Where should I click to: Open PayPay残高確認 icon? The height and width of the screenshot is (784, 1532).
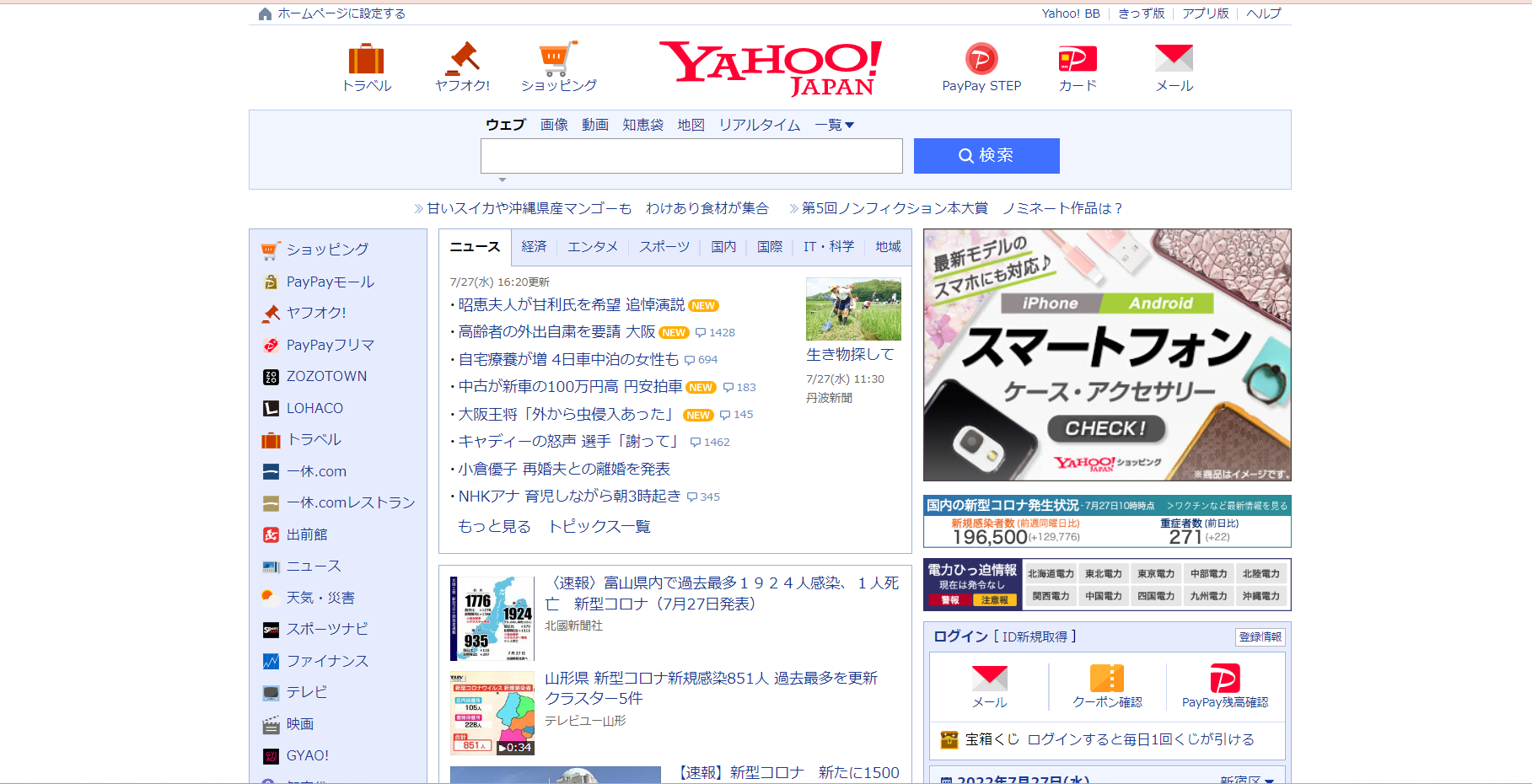pyautogui.click(x=1224, y=678)
